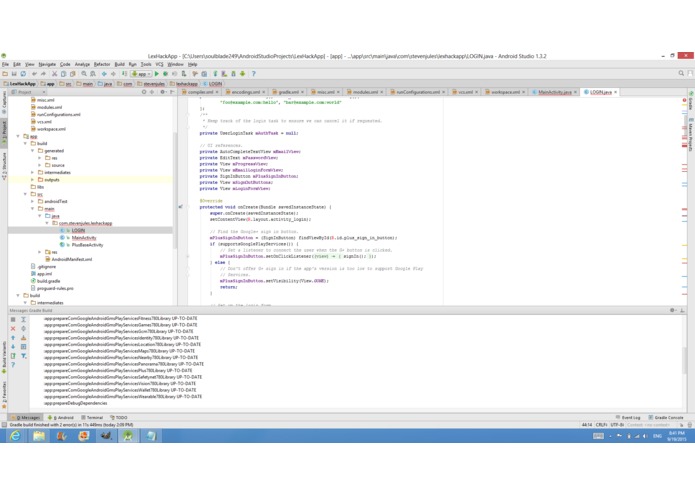Viewport: 695px width, 494px height.
Task: Open the TODO tool window
Action: pyautogui.click(x=119, y=418)
